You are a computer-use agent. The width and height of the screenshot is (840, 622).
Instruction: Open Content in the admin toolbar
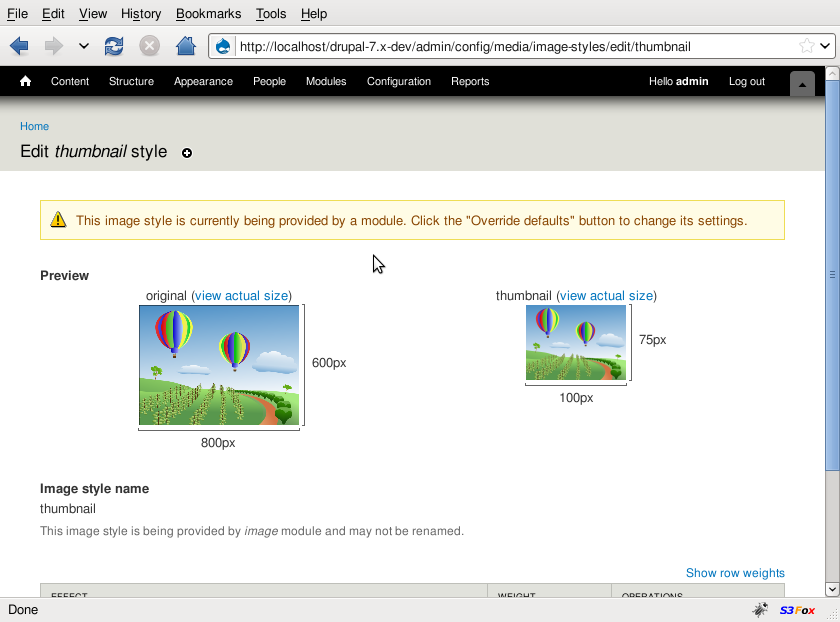tap(70, 81)
